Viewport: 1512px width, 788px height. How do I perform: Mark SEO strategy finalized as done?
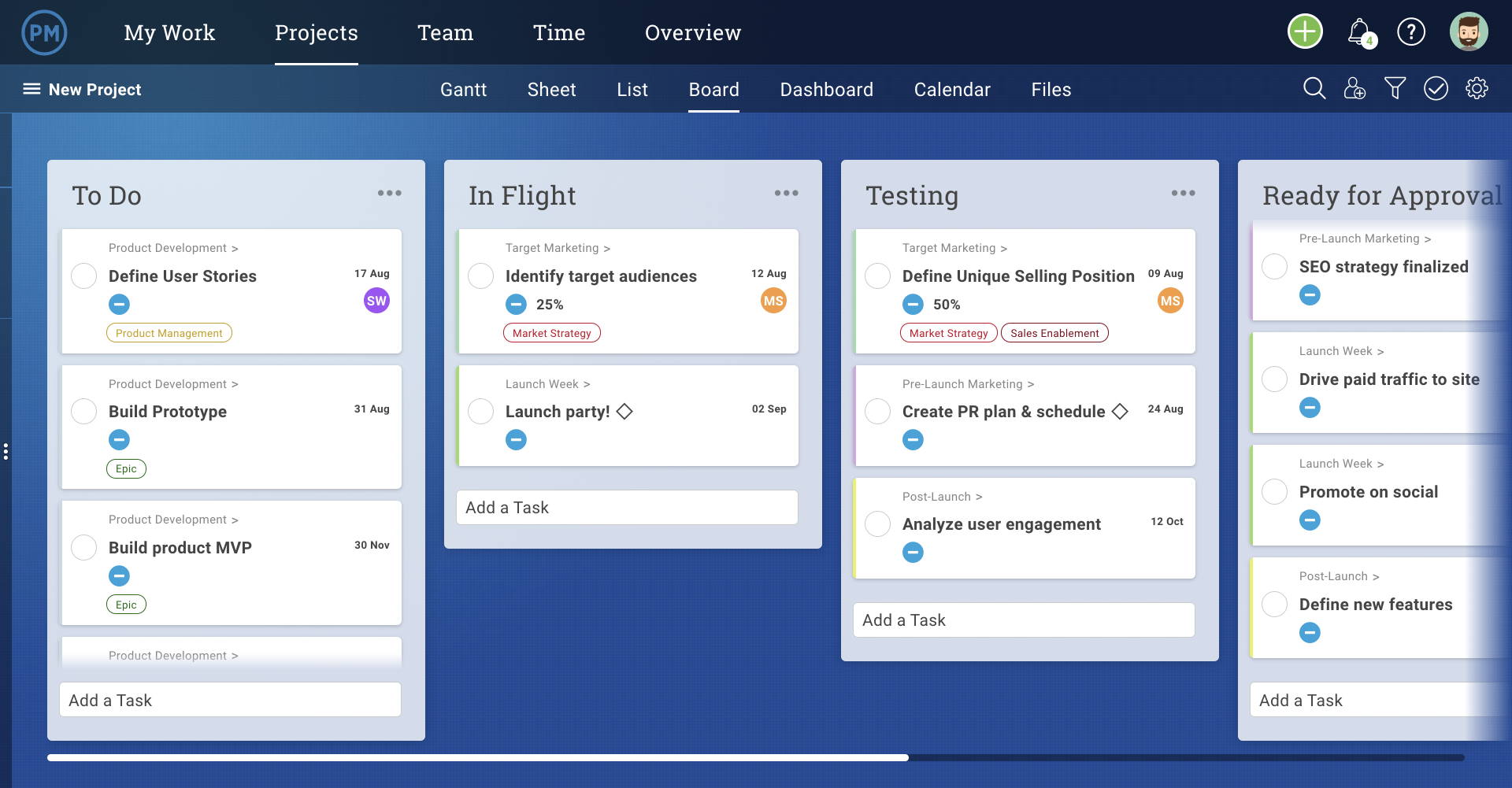pos(1275,266)
